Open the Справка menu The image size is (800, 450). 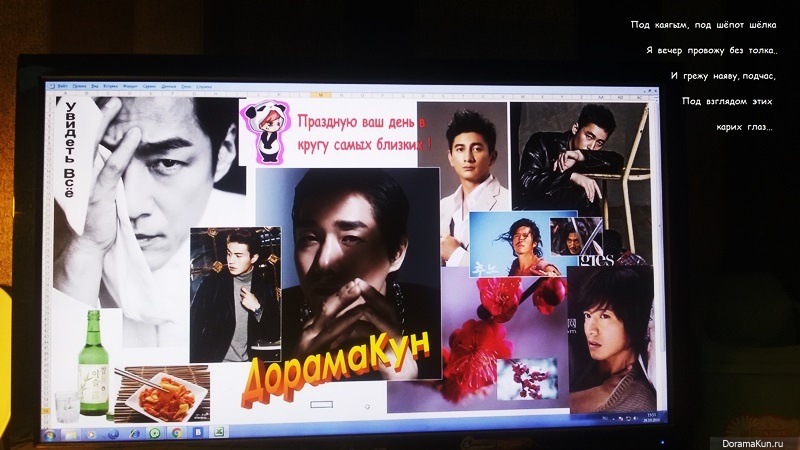(x=204, y=86)
